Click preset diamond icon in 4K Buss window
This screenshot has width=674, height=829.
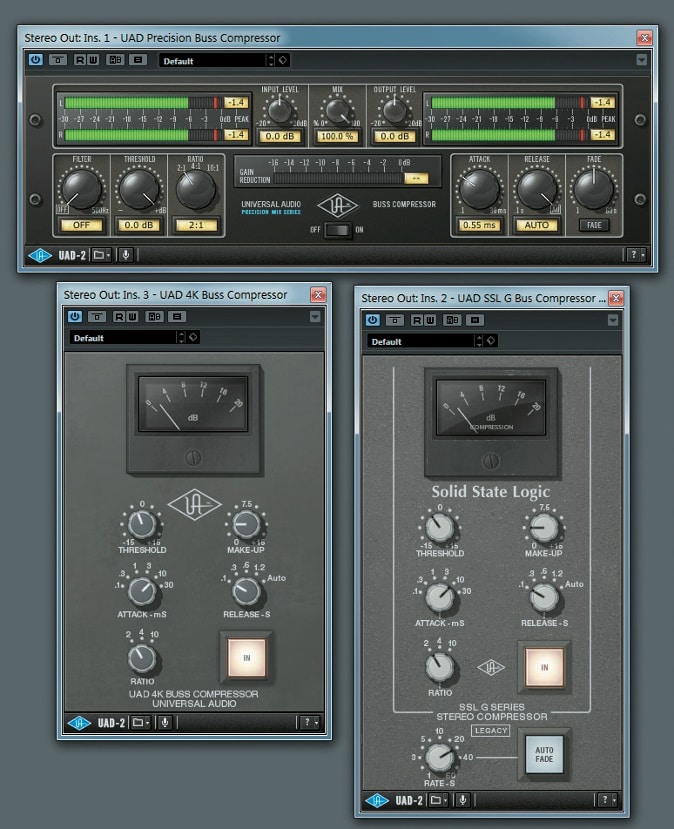coord(193,337)
